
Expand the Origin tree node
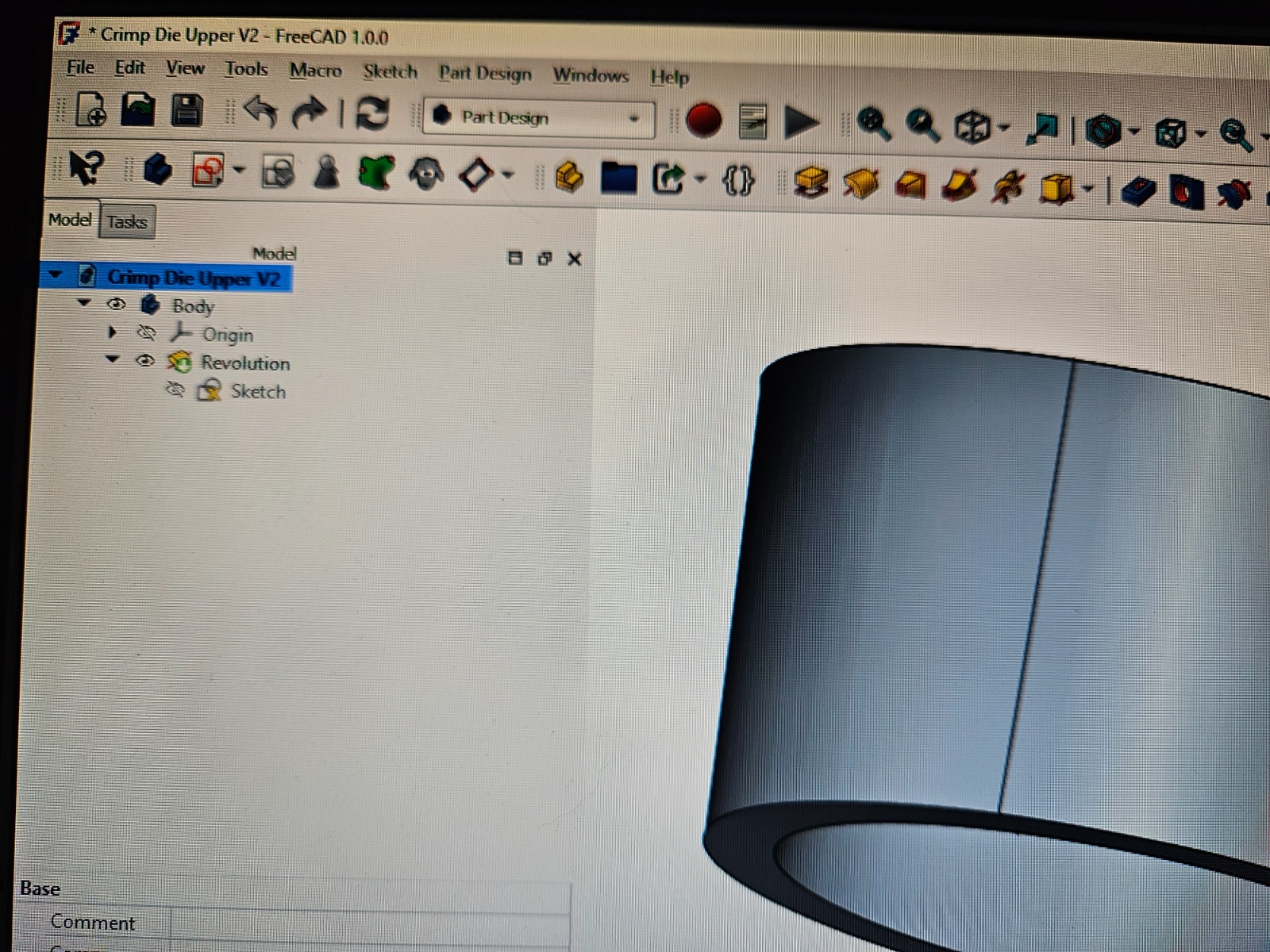pos(113,332)
